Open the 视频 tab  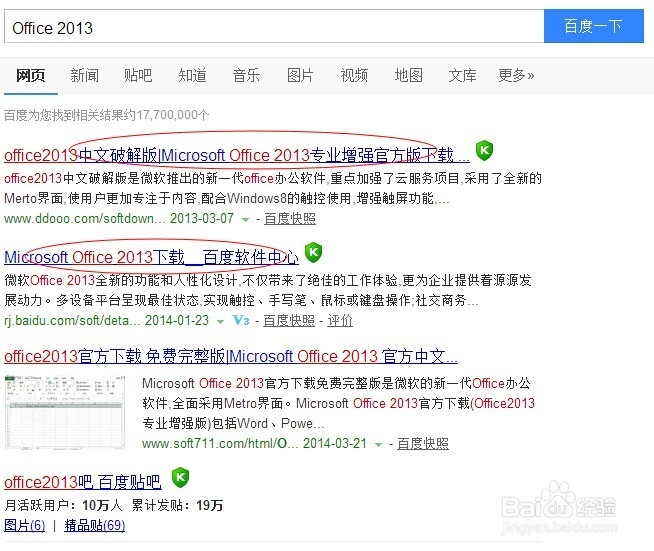point(354,75)
